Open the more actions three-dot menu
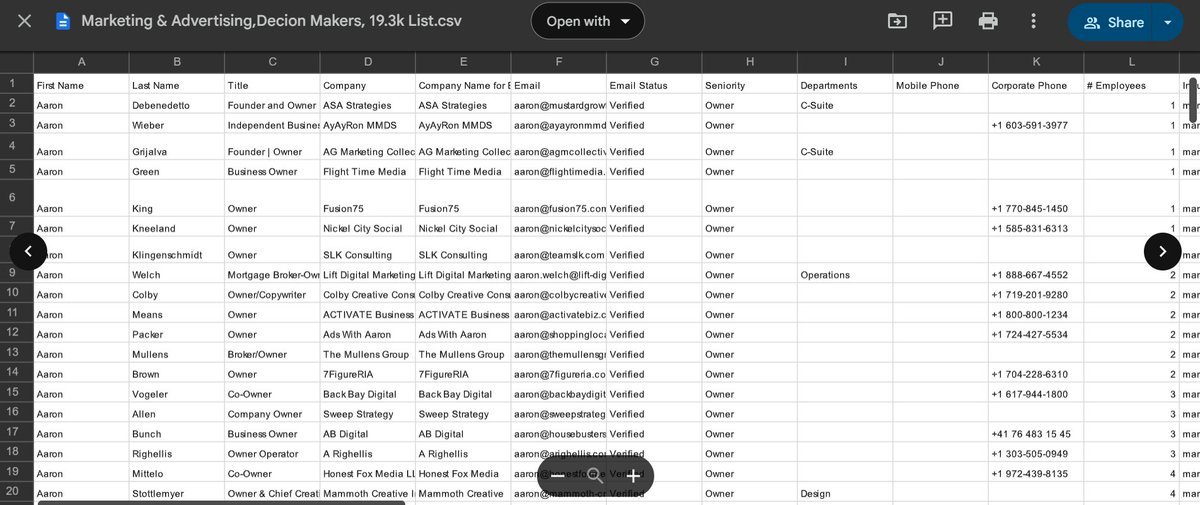The image size is (1200, 505). pyautogui.click(x=1033, y=21)
